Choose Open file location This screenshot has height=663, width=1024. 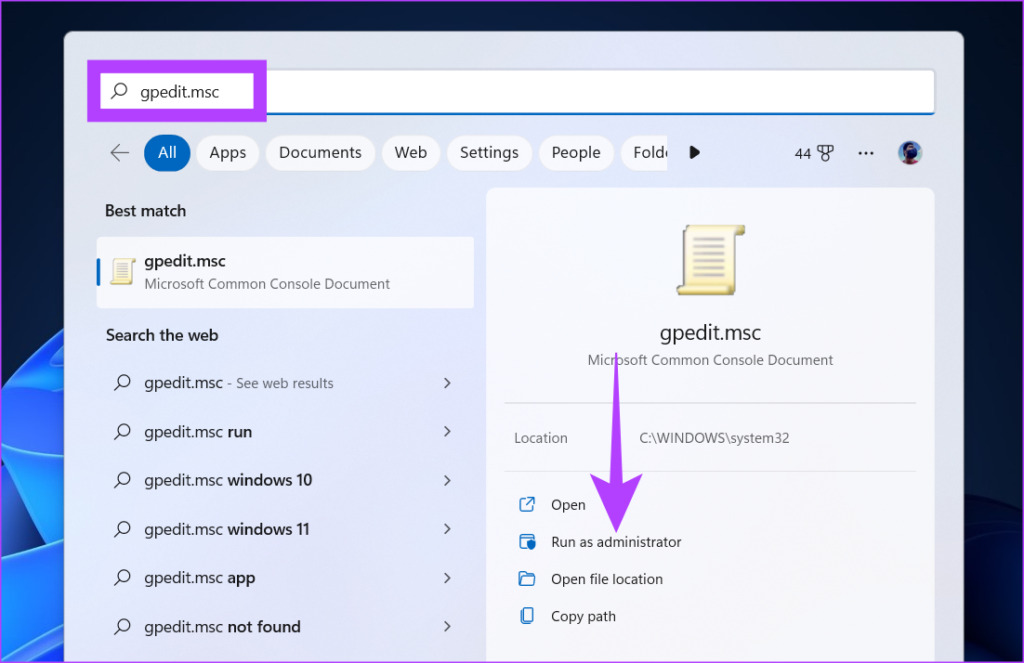click(x=607, y=579)
